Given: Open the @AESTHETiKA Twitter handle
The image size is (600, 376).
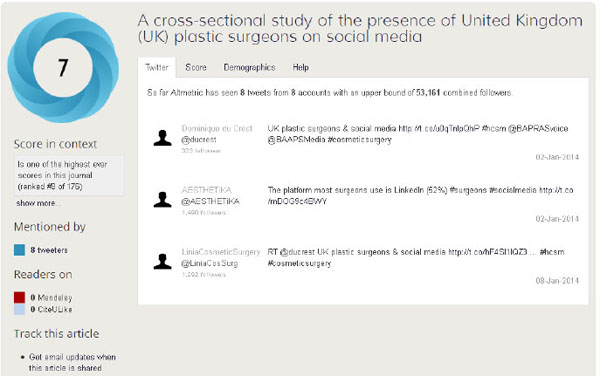Looking at the screenshot, I should coord(210,201).
